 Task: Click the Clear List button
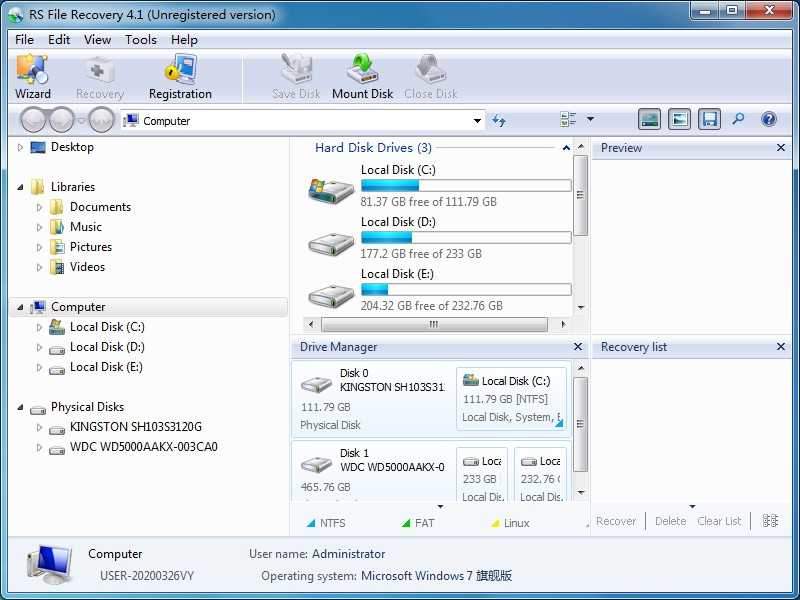pos(718,521)
